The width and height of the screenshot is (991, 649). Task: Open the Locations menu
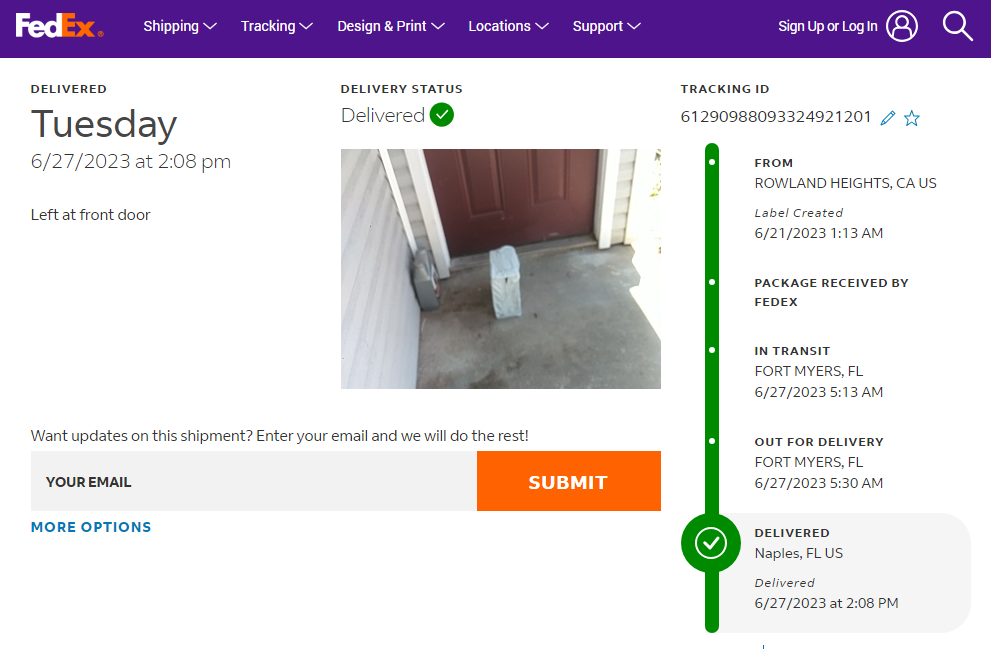click(508, 26)
